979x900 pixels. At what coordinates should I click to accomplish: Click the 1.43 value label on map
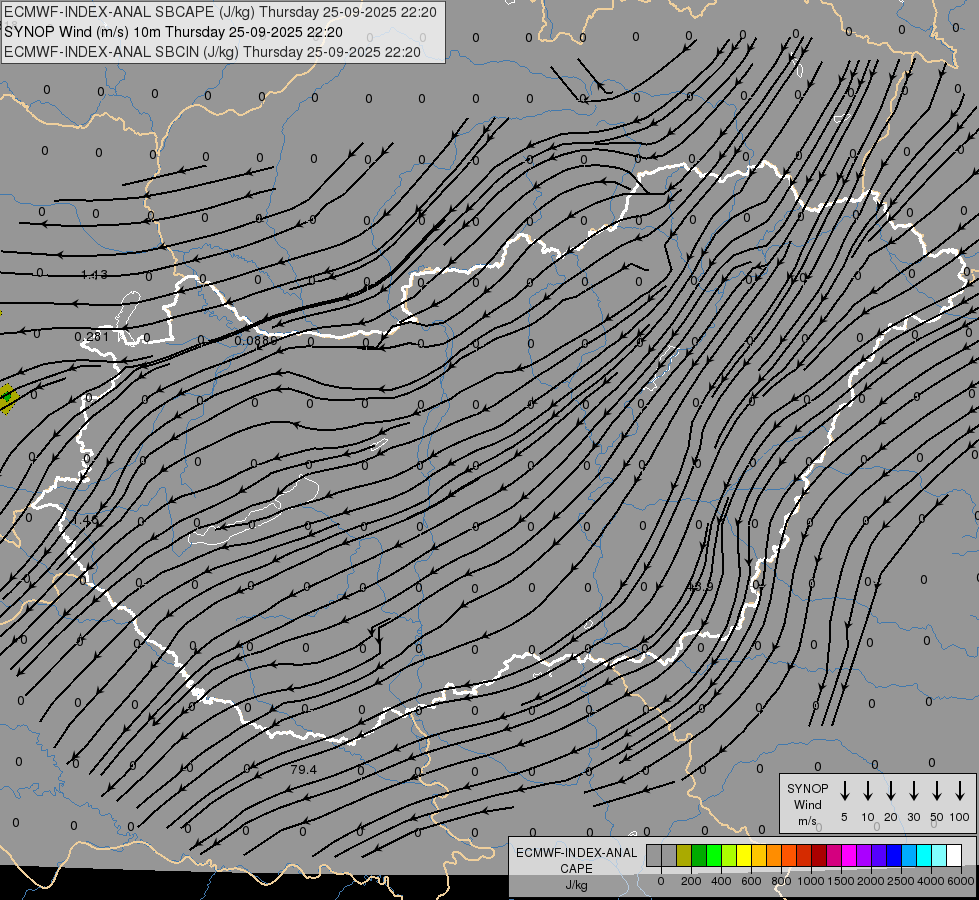[x=94, y=275]
